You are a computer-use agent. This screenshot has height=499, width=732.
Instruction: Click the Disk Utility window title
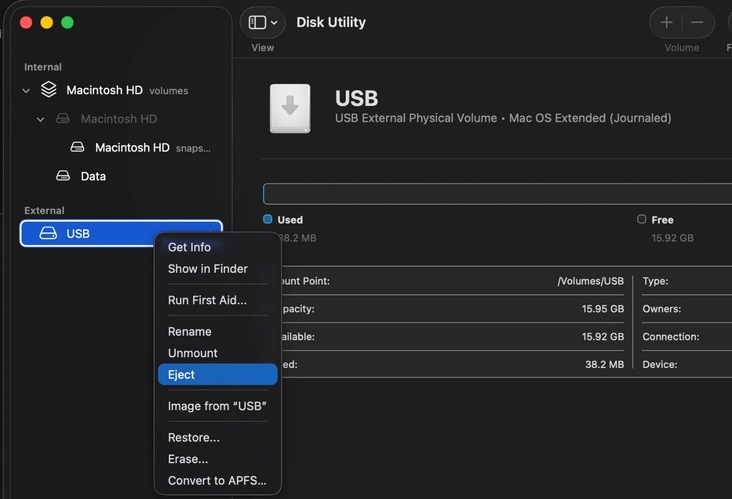[x=331, y=22]
